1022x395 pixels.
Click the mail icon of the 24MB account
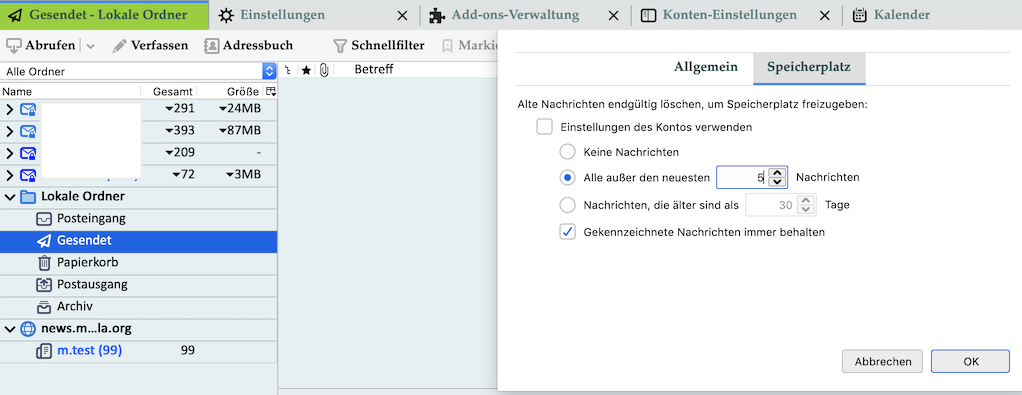pyautogui.click(x=28, y=109)
